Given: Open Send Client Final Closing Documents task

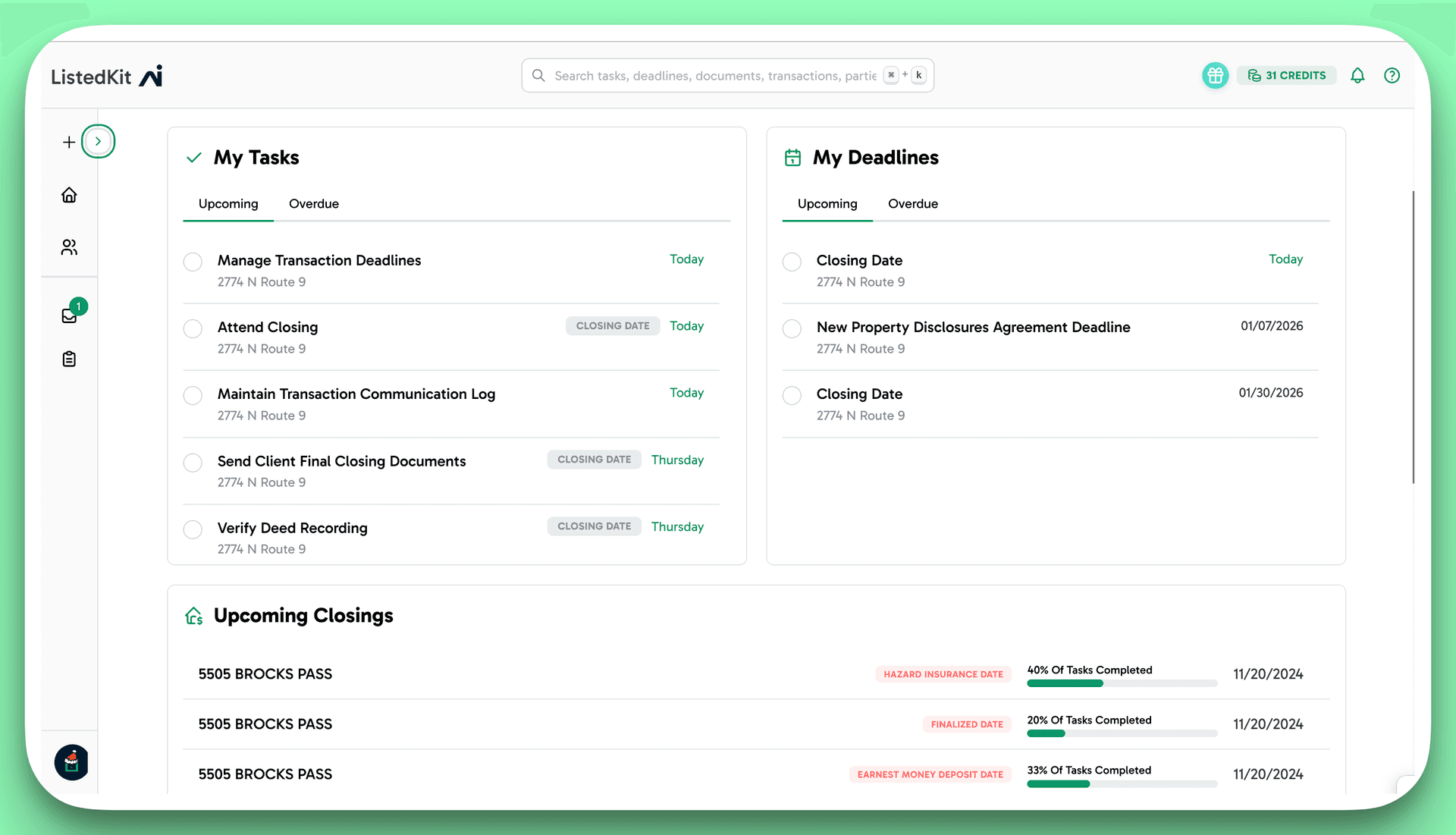Looking at the screenshot, I should tap(341, 461).
